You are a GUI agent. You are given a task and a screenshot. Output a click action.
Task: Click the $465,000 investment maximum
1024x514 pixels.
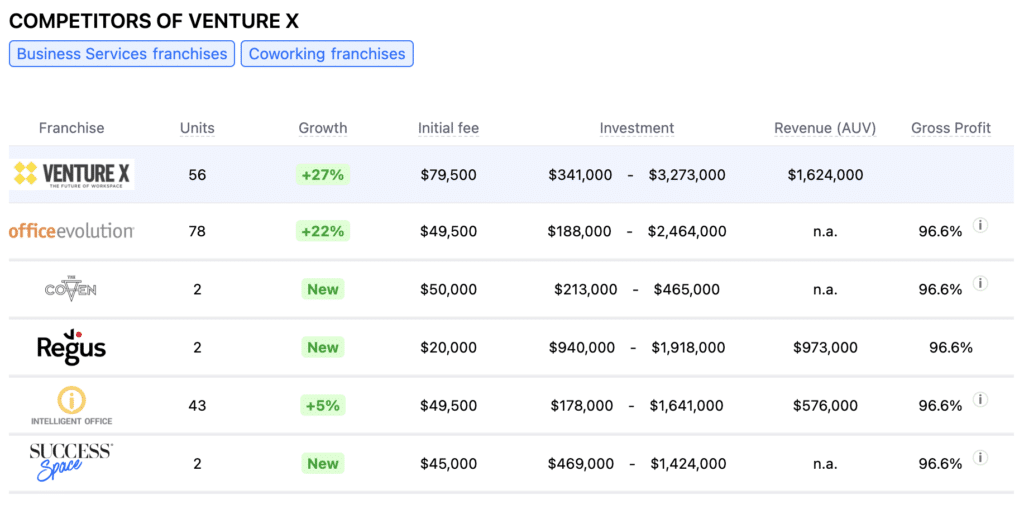tap(686, 289)
